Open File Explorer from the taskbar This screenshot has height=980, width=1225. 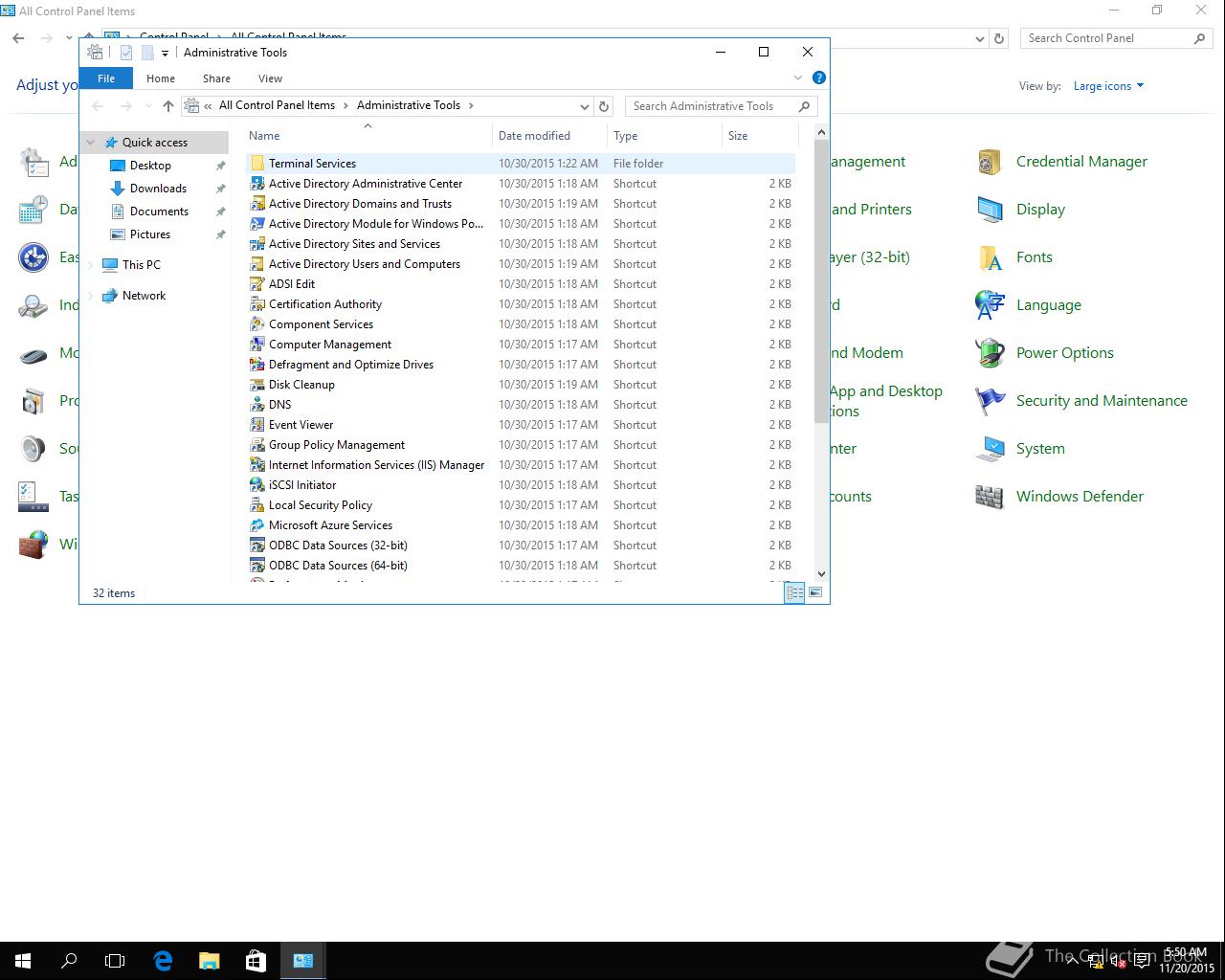pos(209,961)
